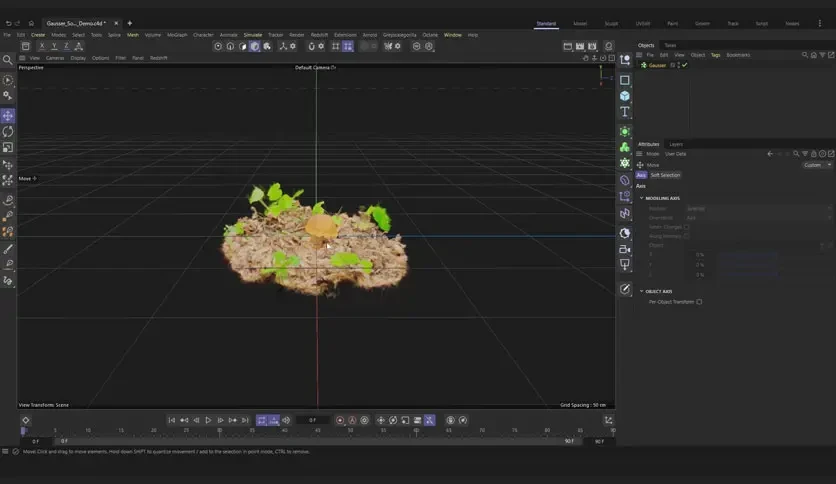Toggle autokeying button in the timeline
The height and width of the screenshot is (484, 836).
coord(352,420)
